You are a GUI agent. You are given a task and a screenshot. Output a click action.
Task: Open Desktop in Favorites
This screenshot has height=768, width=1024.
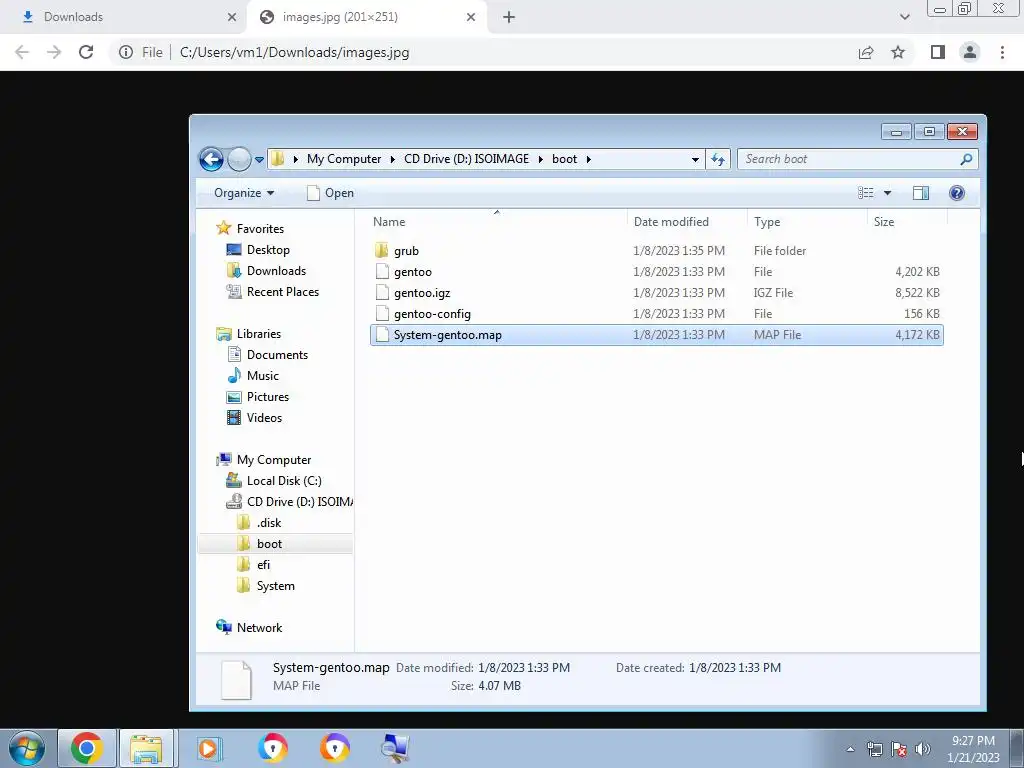[x=268, y=249]
